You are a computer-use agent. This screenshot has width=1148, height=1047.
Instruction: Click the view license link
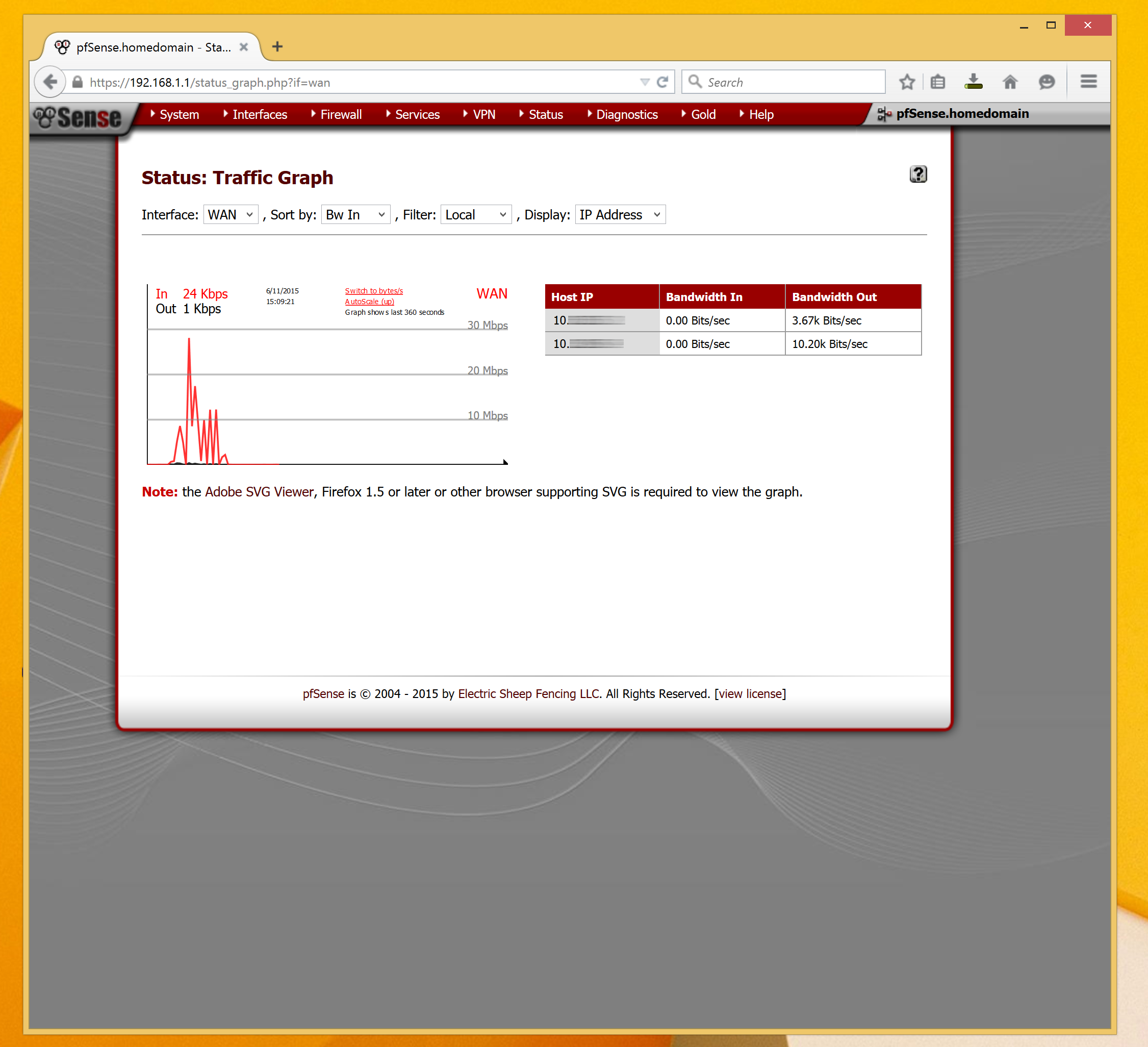click(x=750, y=694)
